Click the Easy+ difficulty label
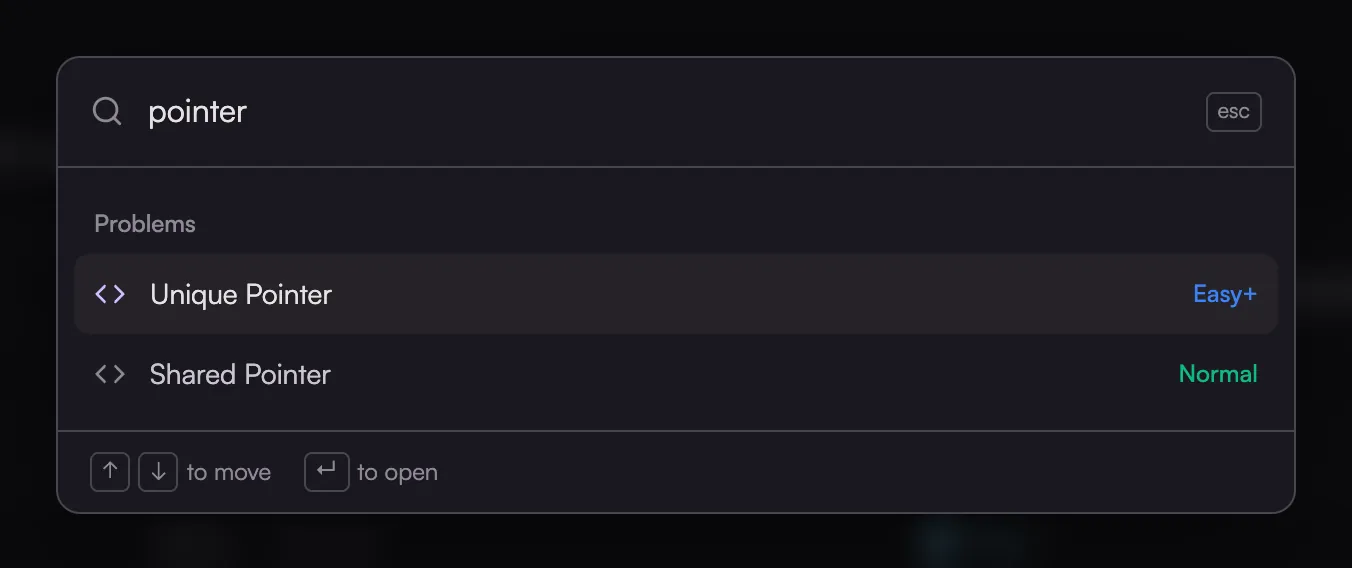Viewport: 1352px width, 568px height. (x=1225, y=294)
